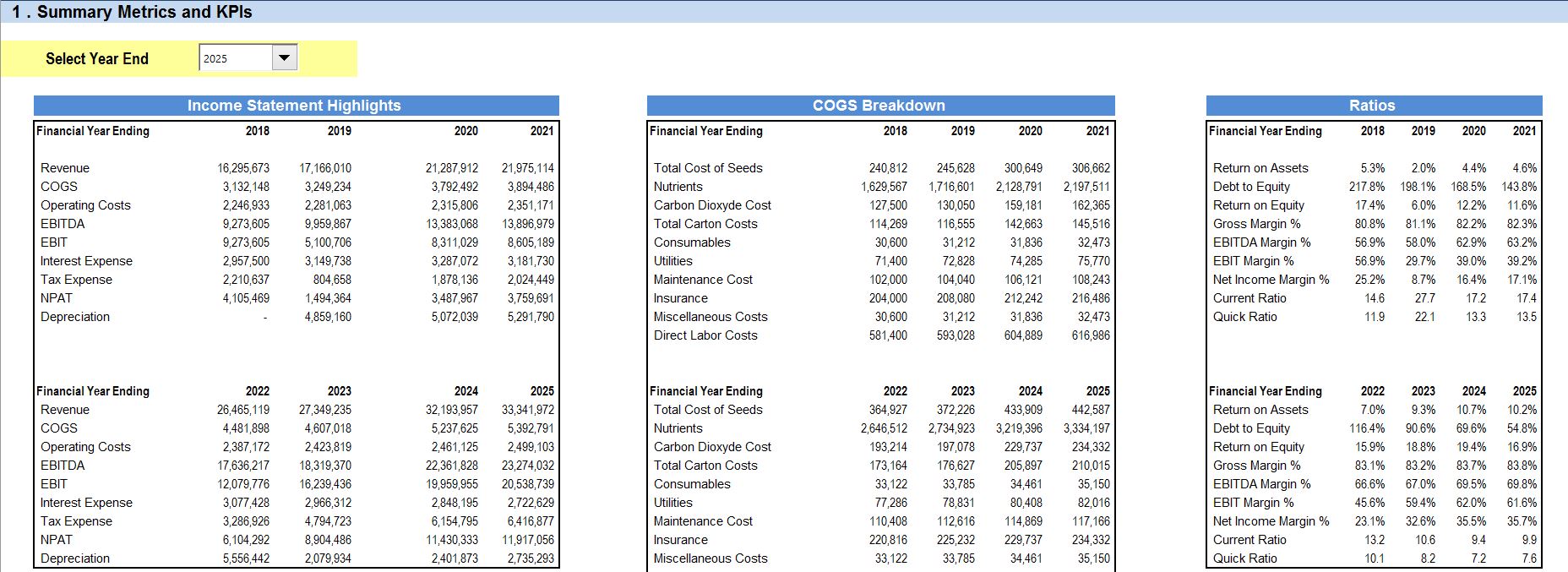
Task: Select the Ratios header
Action: pos(1374,106)
